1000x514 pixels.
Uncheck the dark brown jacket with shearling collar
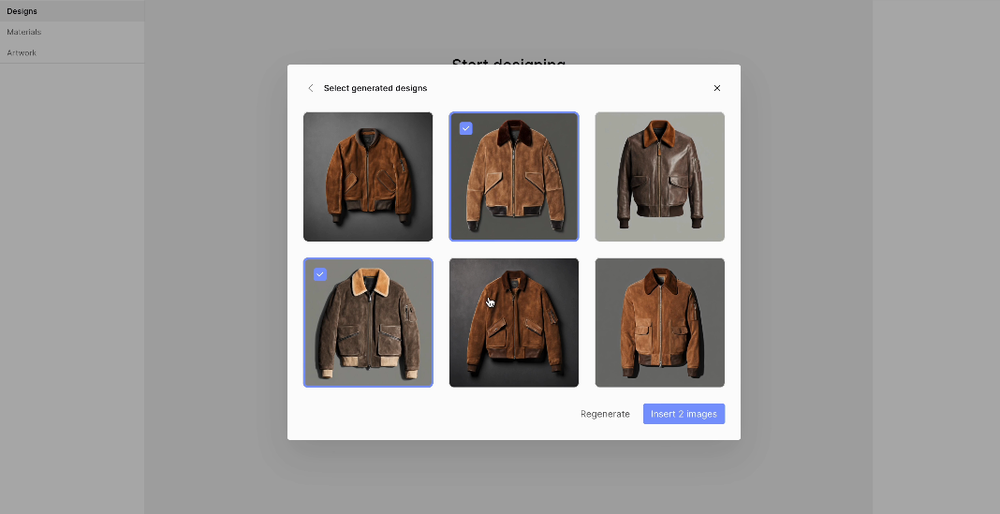pyautogui.click(x=320, y=275)
